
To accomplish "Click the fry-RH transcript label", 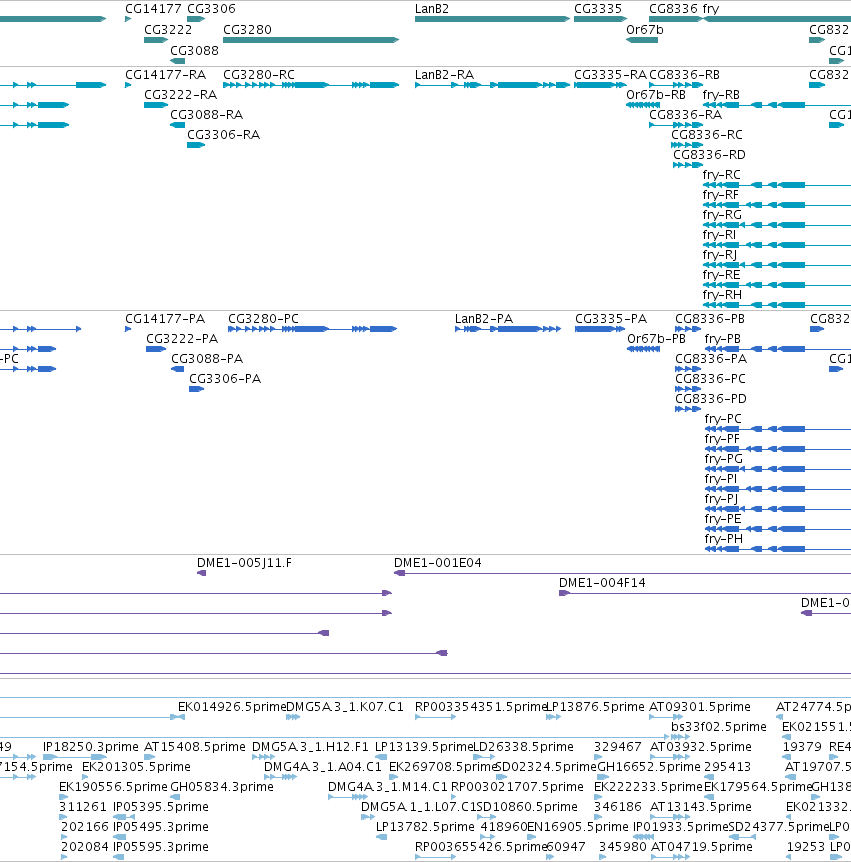I will 722,295.
